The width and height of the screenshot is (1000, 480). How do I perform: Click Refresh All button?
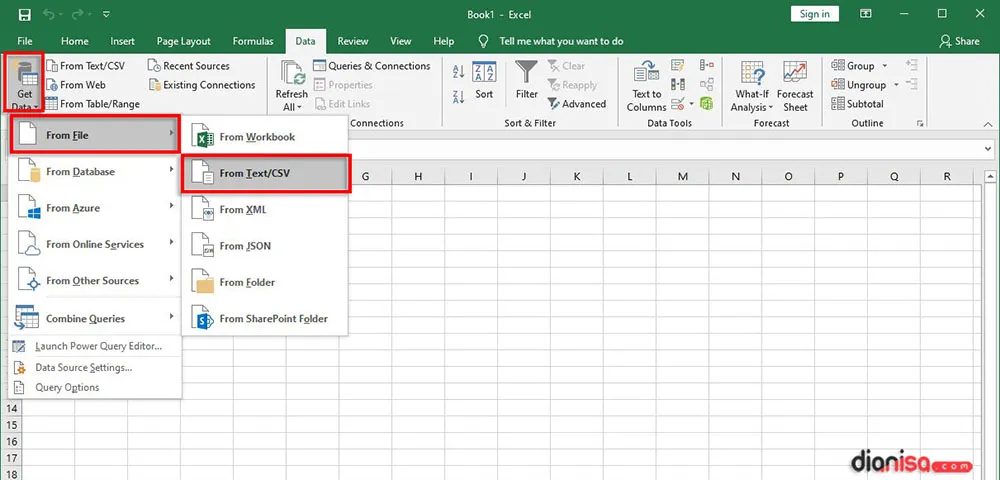coord(291,86)
